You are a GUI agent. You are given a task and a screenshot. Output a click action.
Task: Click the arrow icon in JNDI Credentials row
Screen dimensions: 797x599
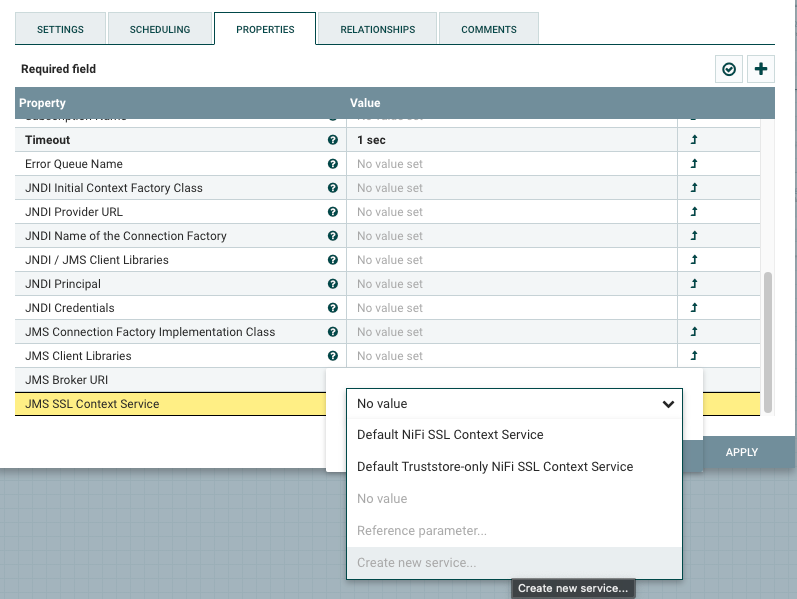[694, 308]
